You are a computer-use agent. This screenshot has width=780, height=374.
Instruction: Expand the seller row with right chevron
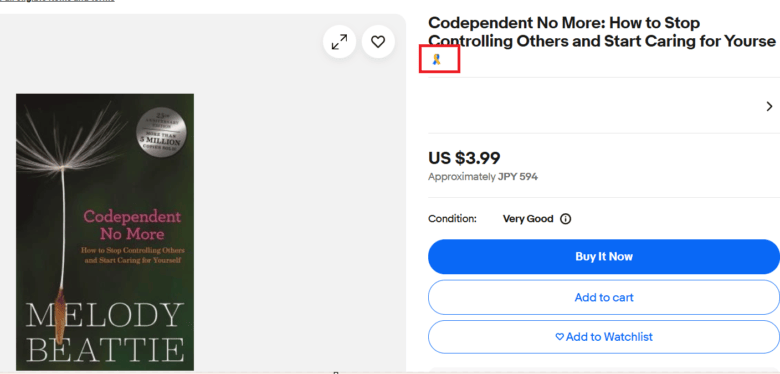tap(770, 106)
